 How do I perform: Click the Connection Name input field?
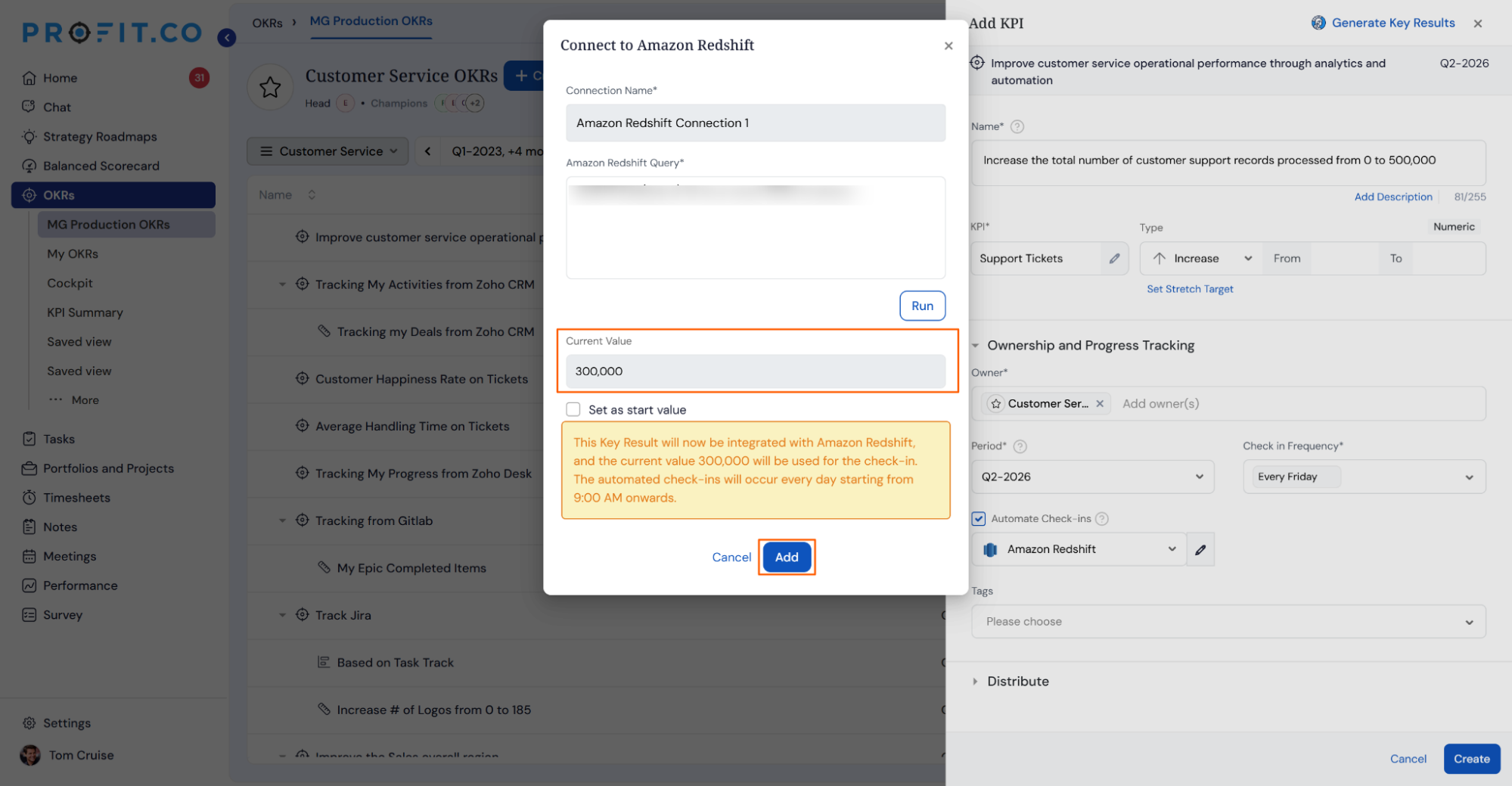756,123
